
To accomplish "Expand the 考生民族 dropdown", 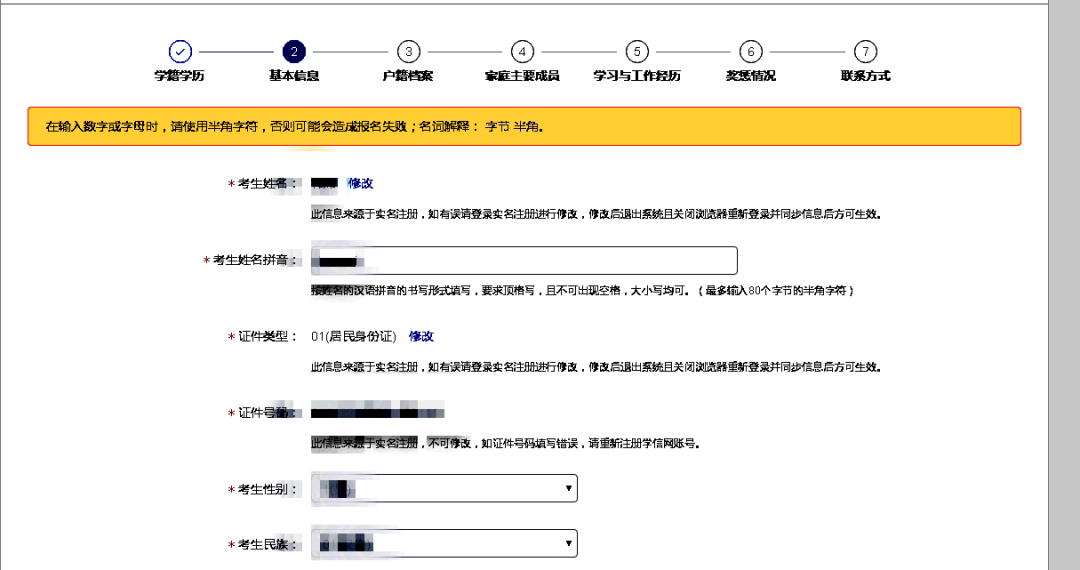I will click(444, 544).
